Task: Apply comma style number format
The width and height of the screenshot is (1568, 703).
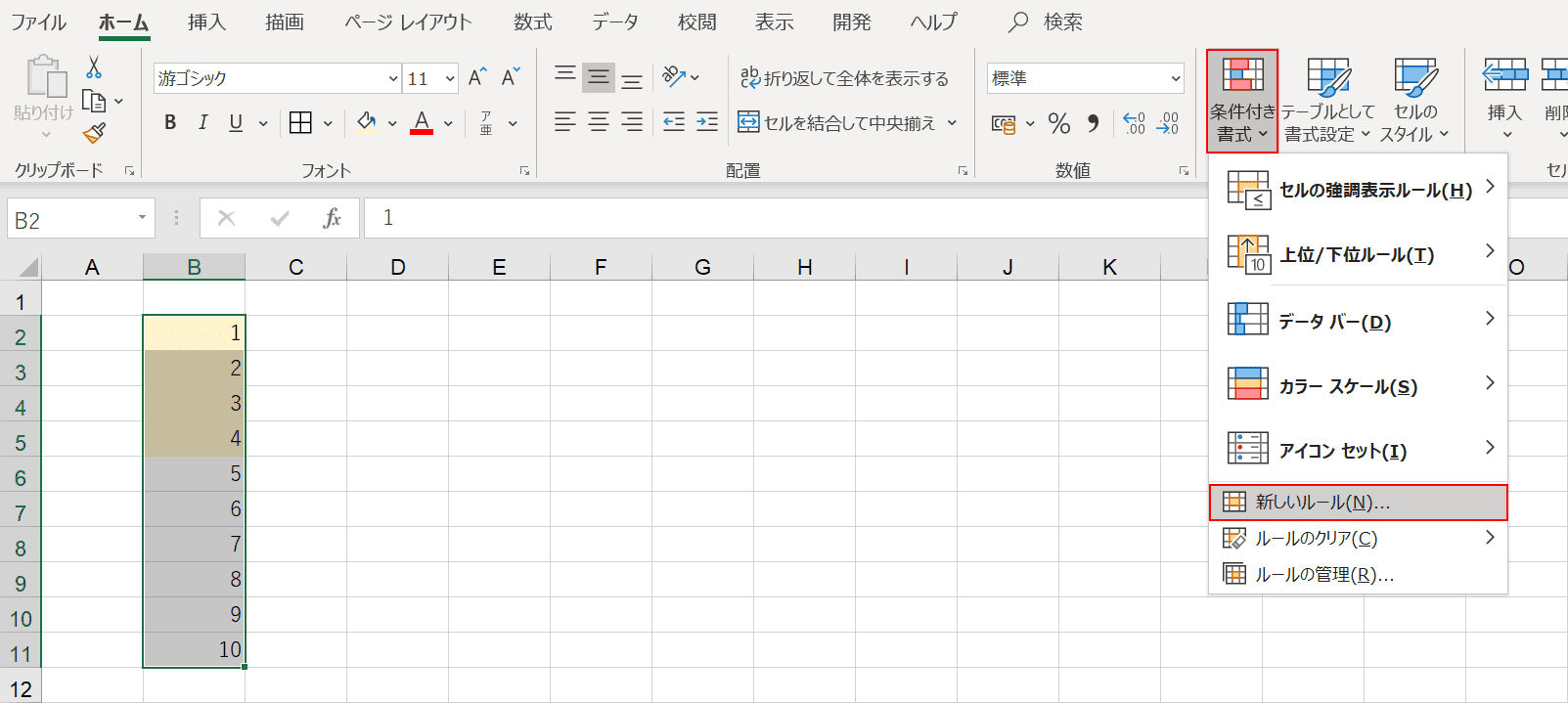Action: (x=1094, y=123)
